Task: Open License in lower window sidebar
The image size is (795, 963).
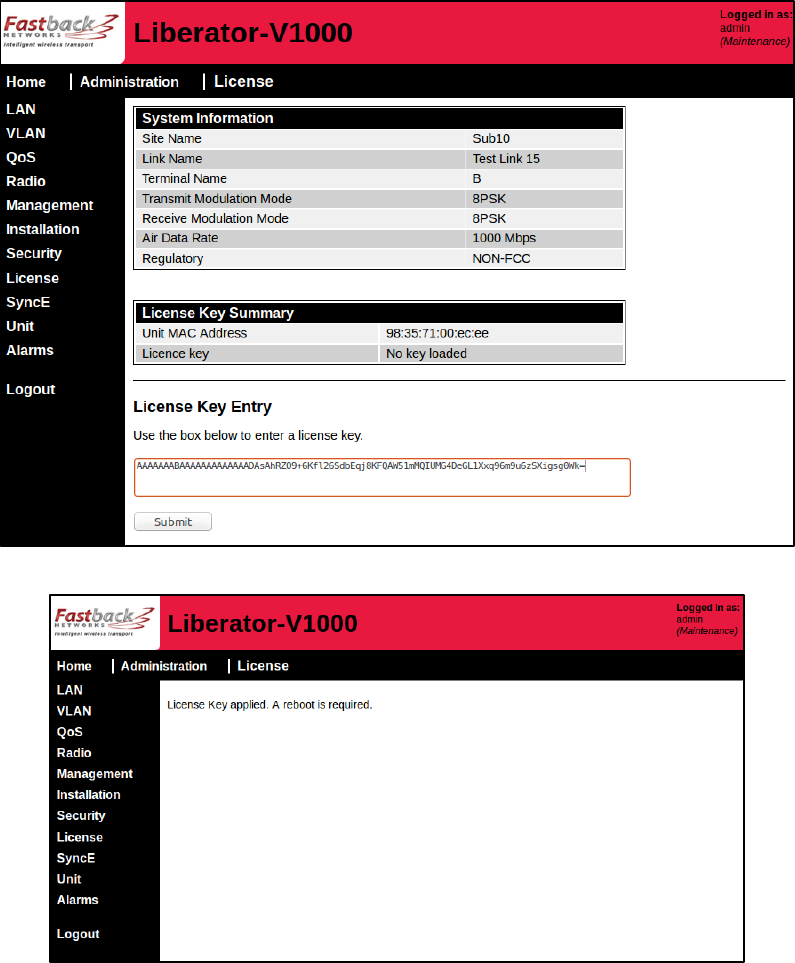Action: click(80, 837)
